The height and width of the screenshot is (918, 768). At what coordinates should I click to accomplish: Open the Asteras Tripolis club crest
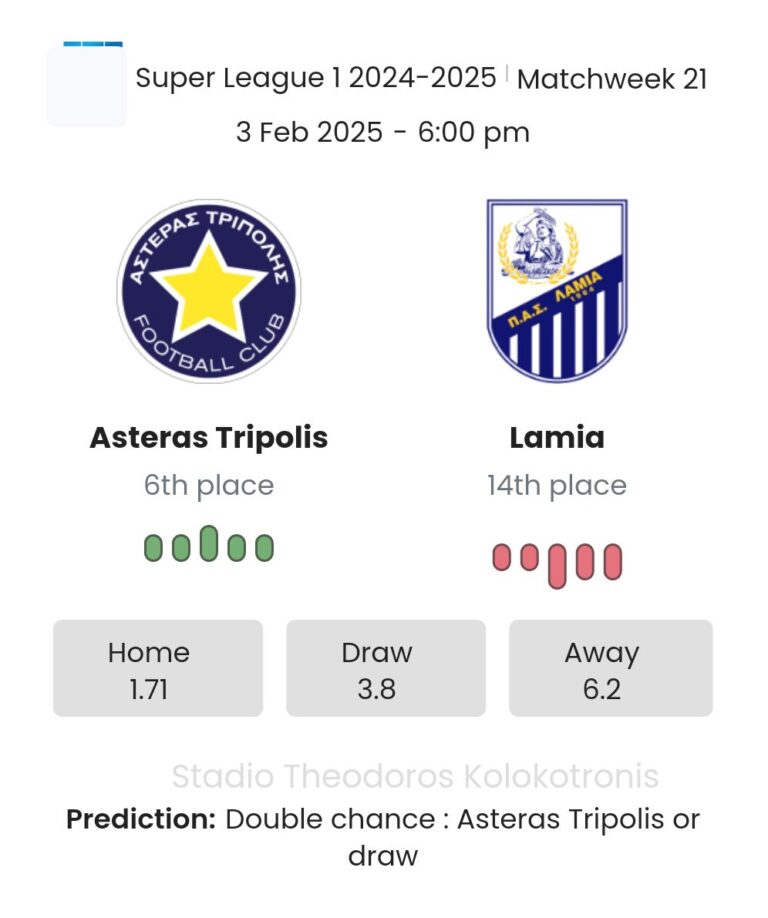[208, 290]
